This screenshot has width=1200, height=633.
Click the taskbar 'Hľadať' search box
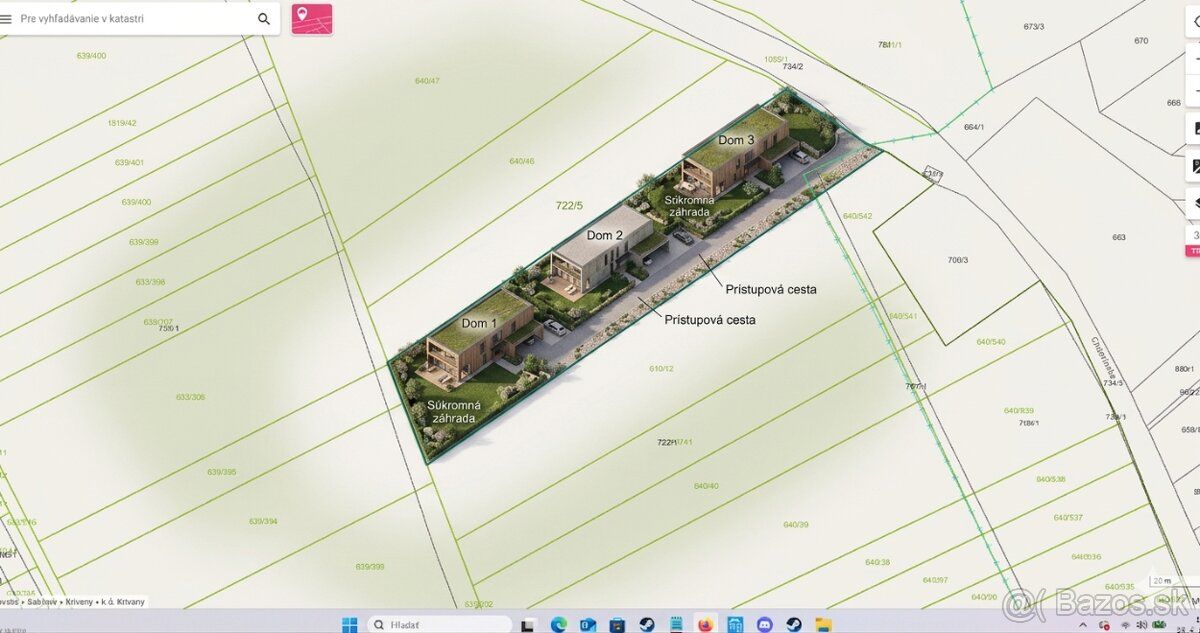coord(440,625)
